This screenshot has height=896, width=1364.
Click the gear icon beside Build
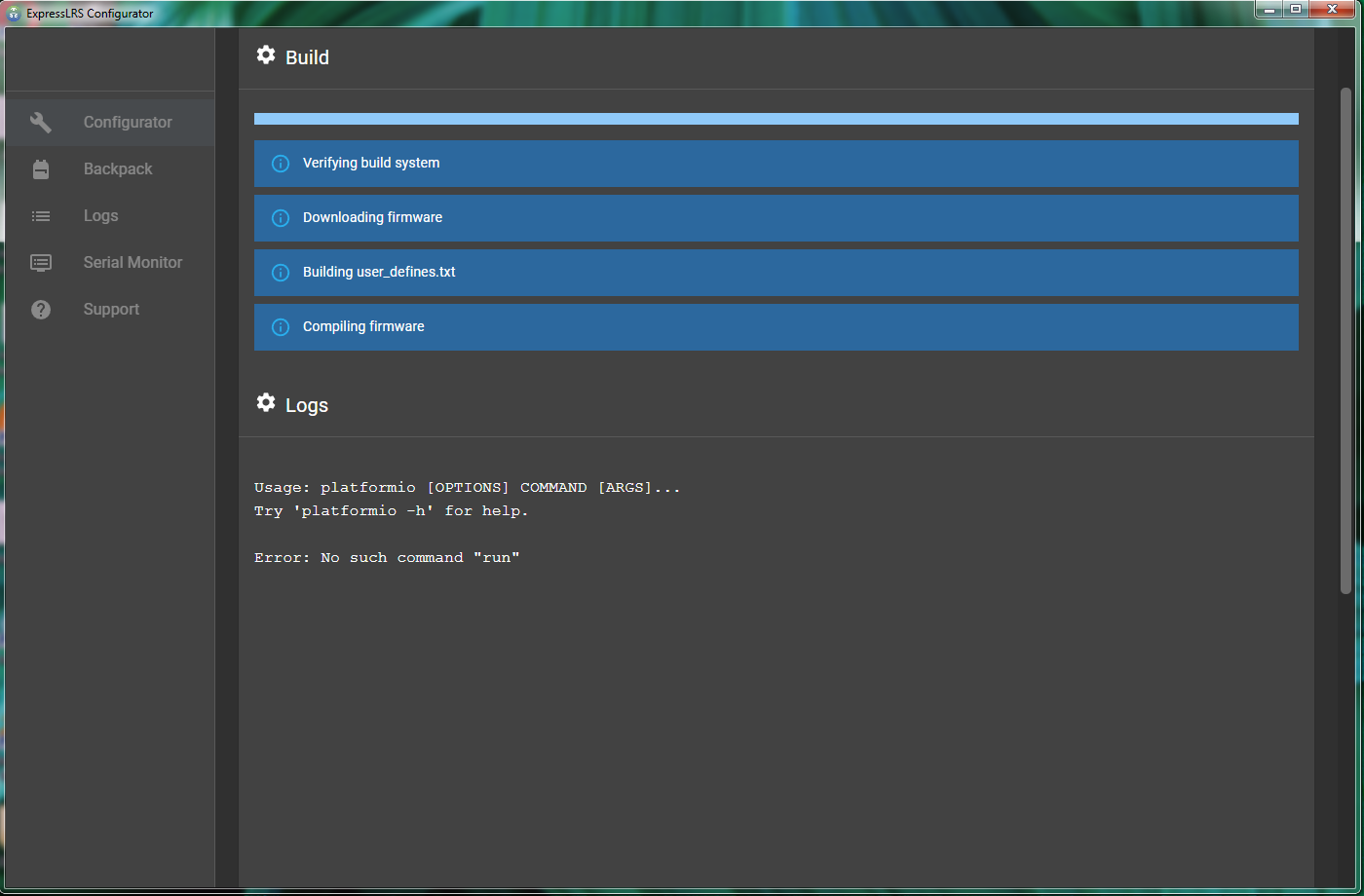[266, 55]
